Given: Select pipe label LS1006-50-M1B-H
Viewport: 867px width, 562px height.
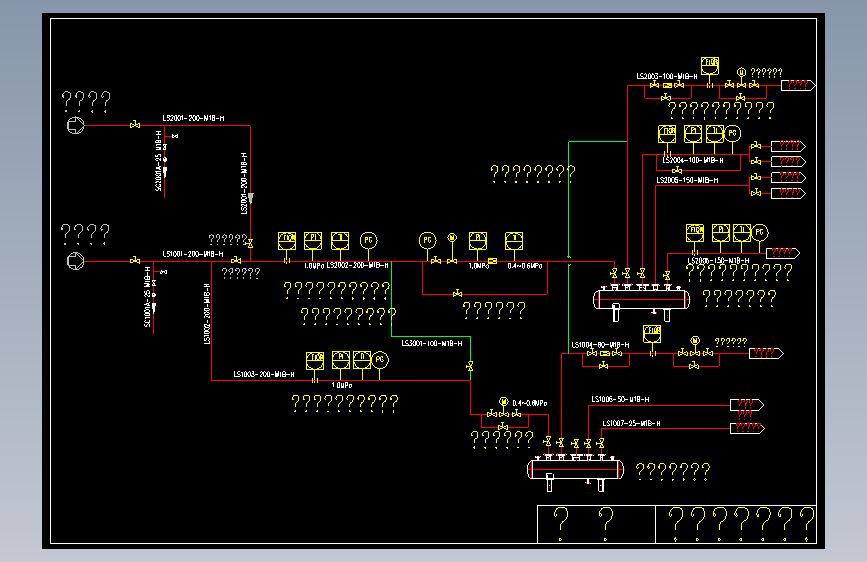Looking at the screenshot, I should (x=620, y=399).
